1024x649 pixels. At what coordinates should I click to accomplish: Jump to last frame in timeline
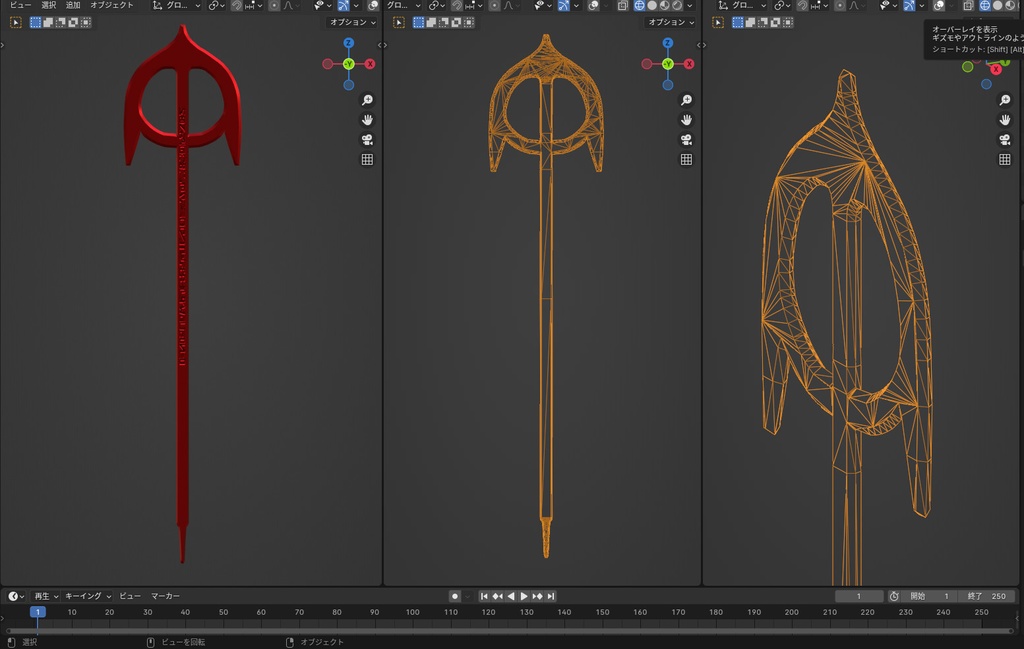coord(551,596)
